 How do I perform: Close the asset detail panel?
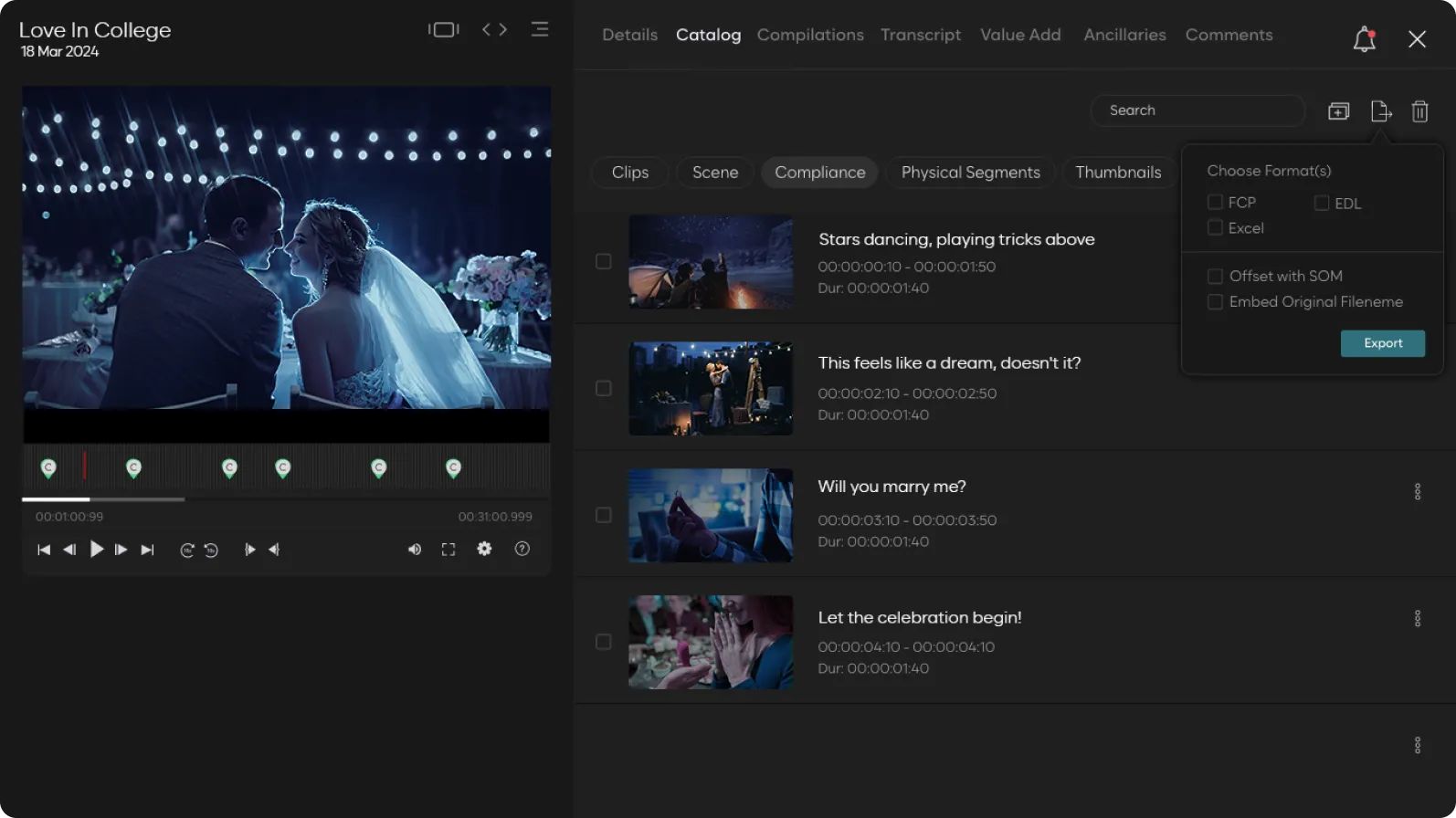(1417, 39)
